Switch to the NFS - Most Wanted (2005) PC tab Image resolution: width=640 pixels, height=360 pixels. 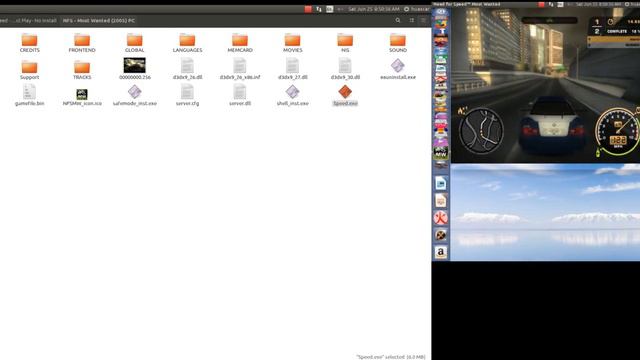pyautogui.click(x=99, y=20)
